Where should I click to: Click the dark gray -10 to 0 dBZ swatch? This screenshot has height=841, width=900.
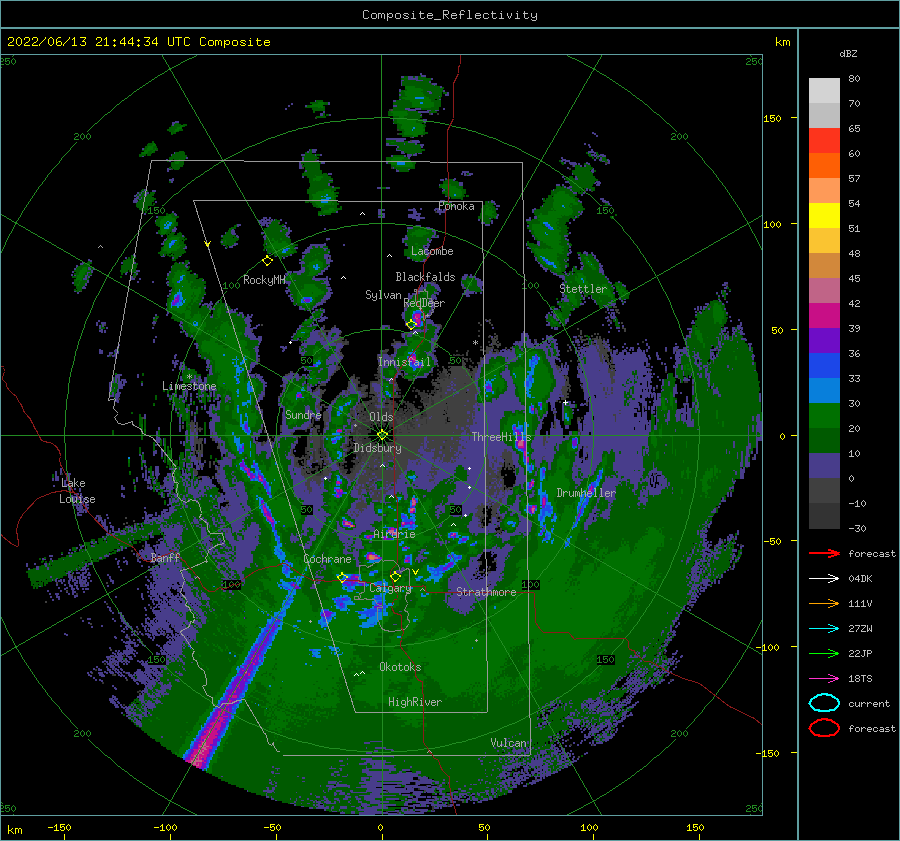click(824, 490)
